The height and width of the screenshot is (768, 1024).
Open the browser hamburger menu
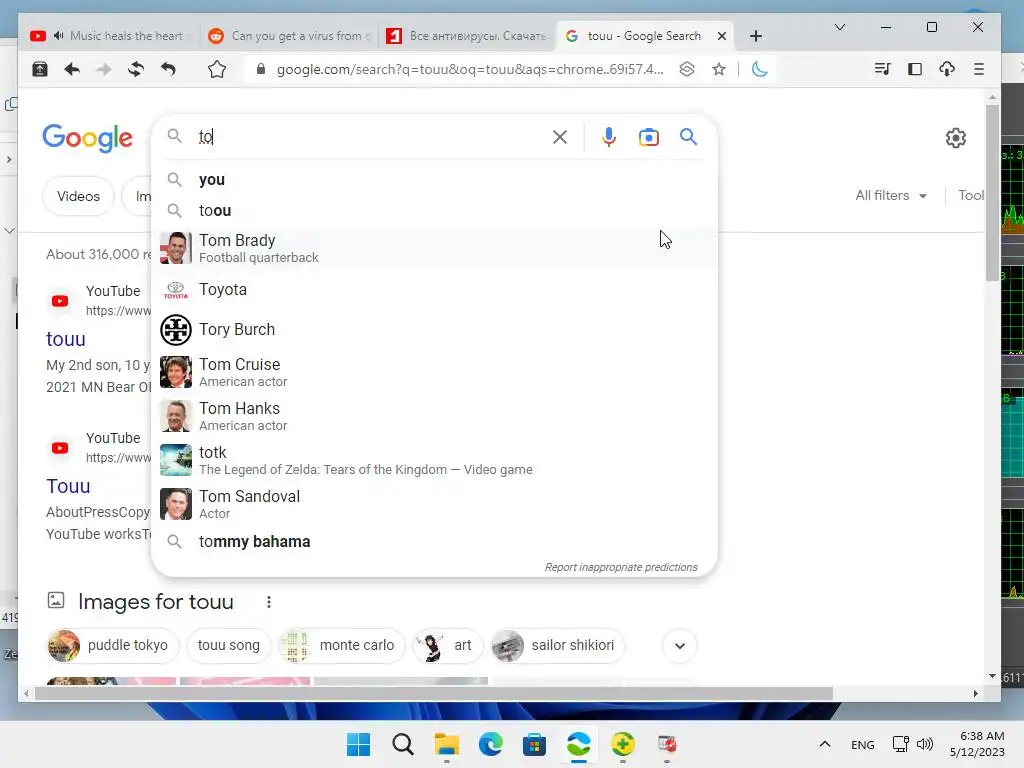pos(978,69)
